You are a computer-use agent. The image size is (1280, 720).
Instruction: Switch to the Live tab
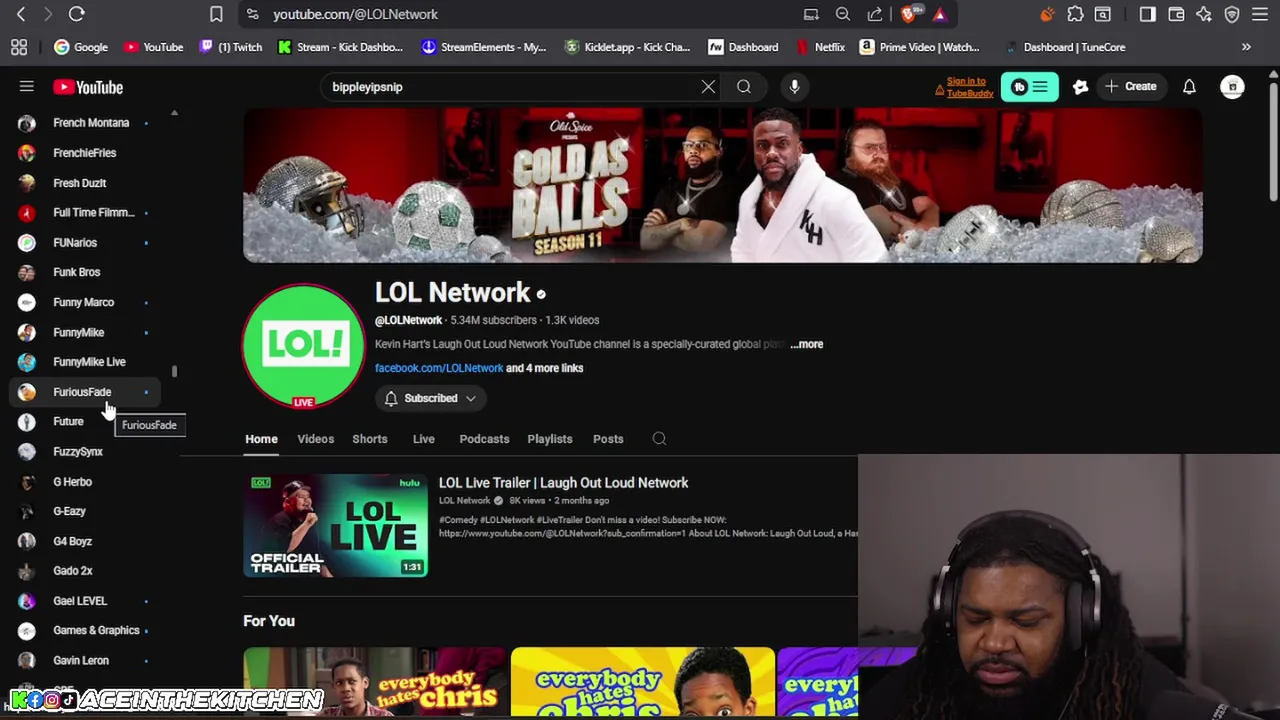424,439
